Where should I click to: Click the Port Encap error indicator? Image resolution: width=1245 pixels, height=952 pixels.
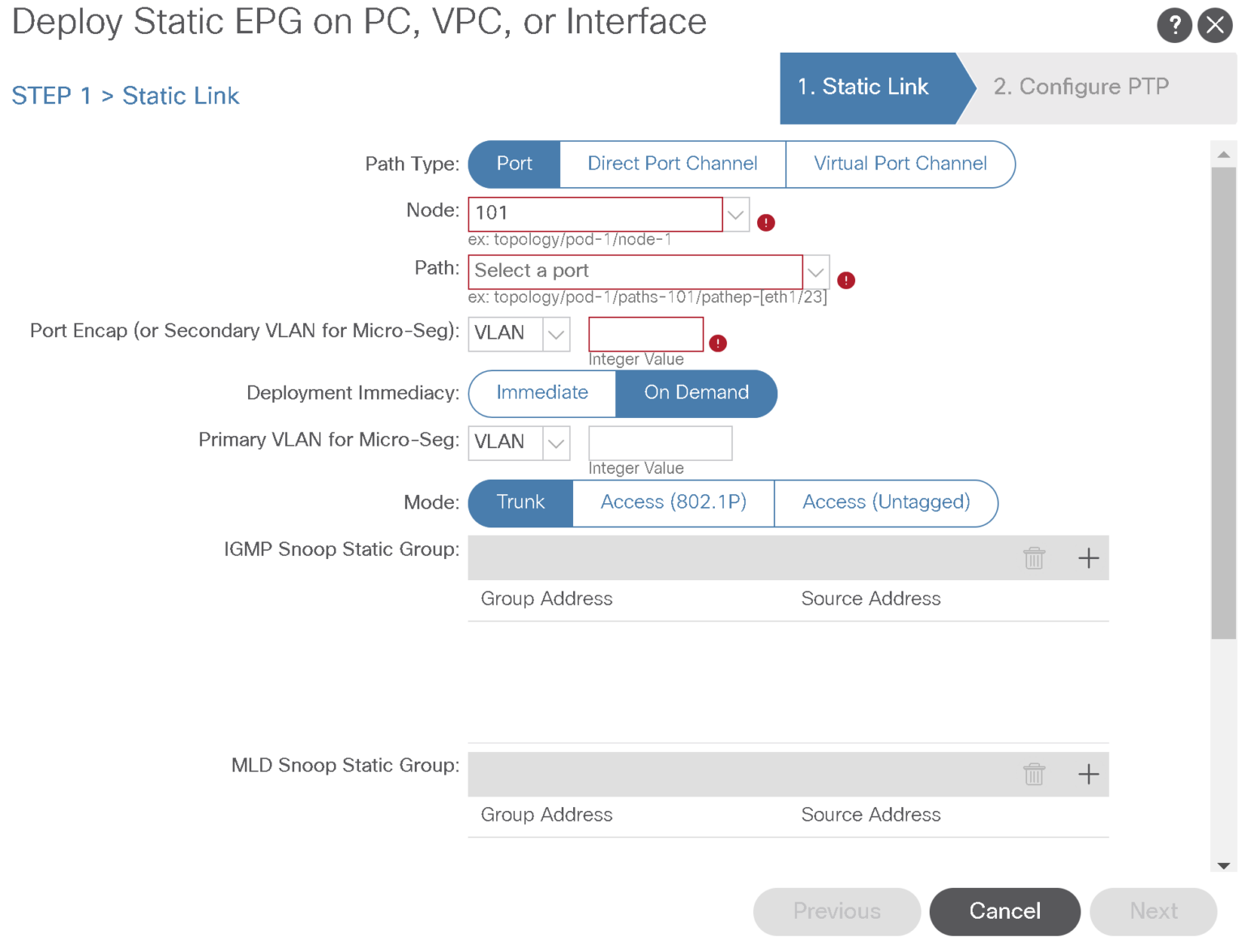[718, 344]
